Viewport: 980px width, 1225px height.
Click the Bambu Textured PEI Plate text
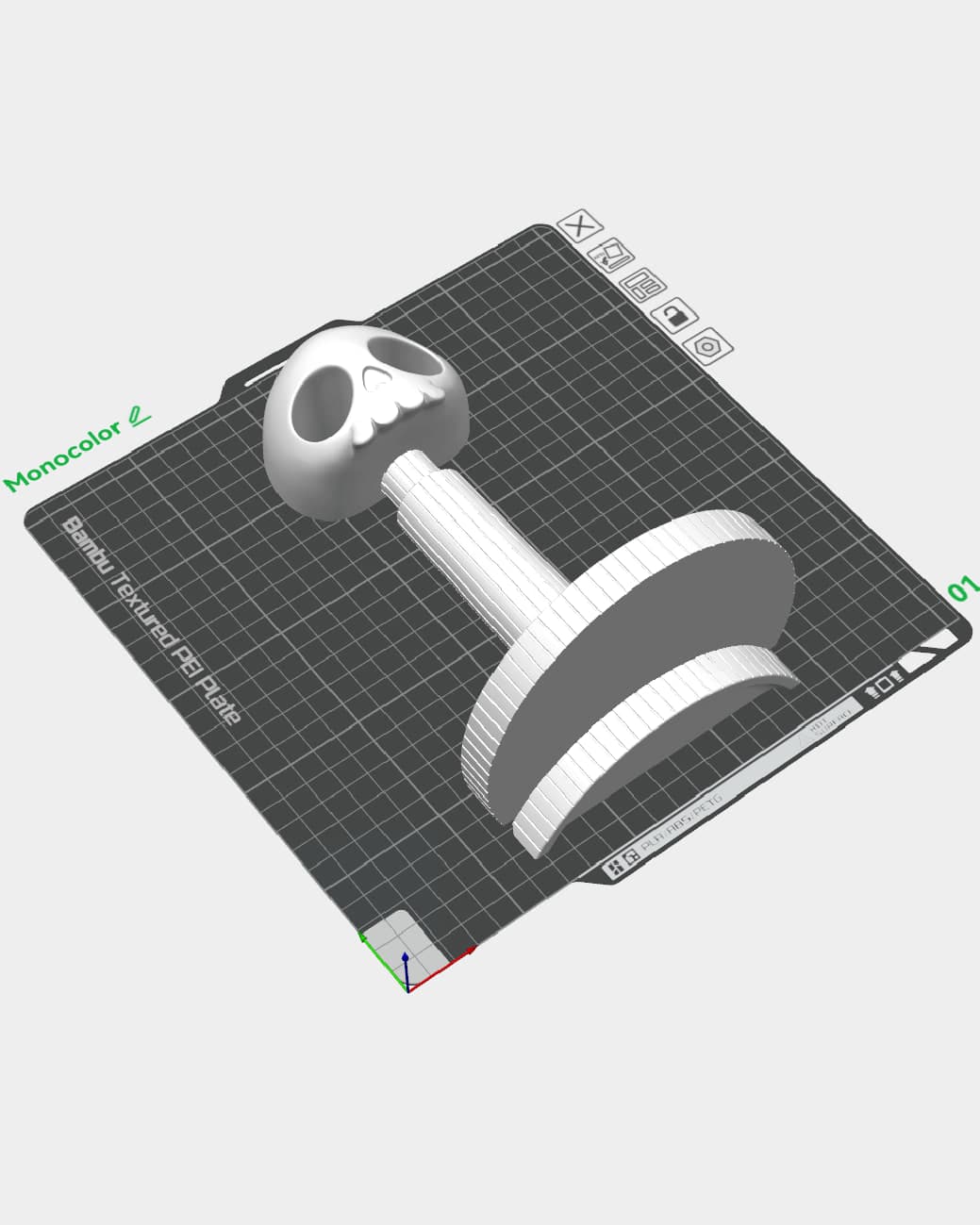pyautogui.click(x=151, y=620)
